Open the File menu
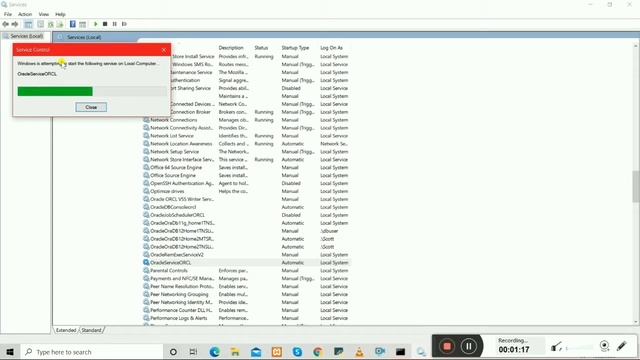Screen dimensions: 640x360 coord(8,14)
